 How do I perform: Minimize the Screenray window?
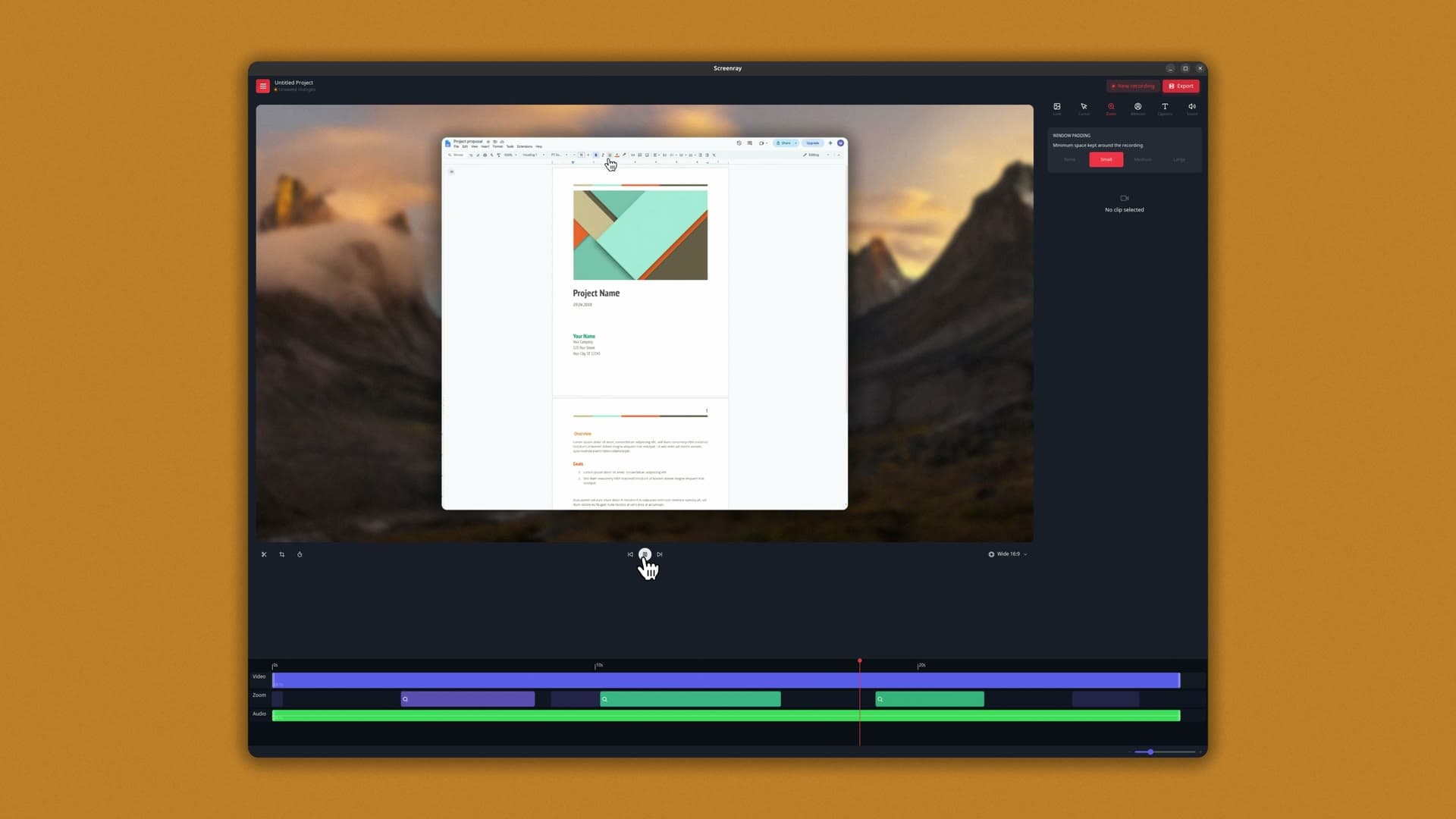pos(1170,68)
